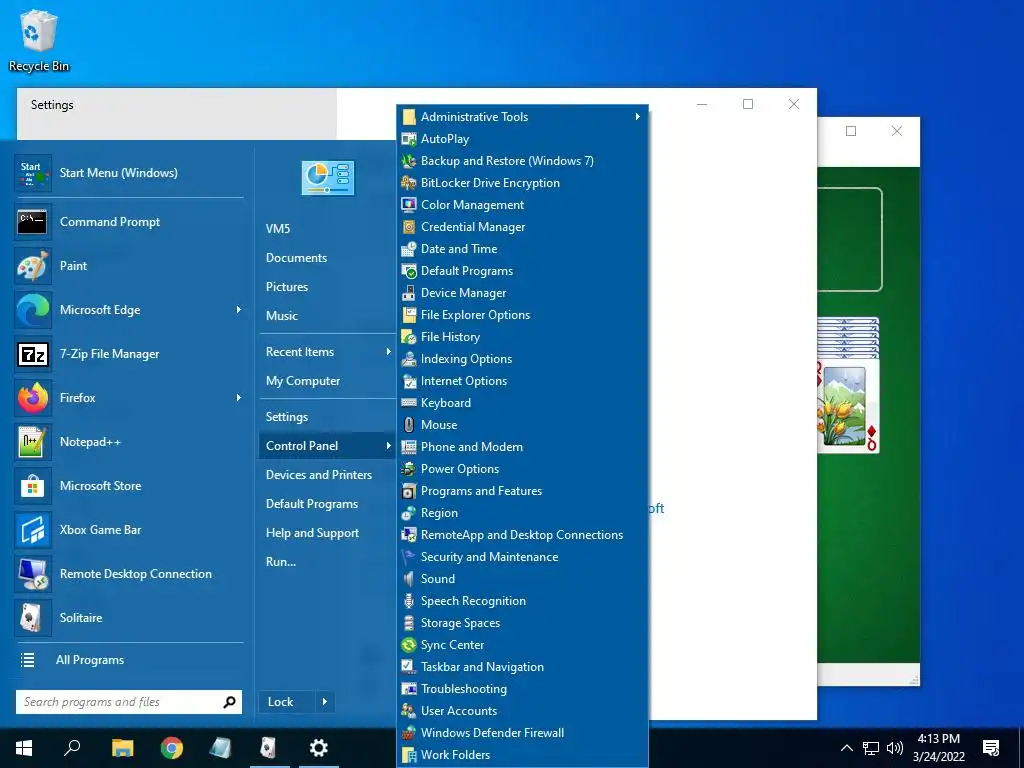This screenshot has height=768, width=1024.
Task: Select File Explorer Options item
Action: [x=475, y=315]
